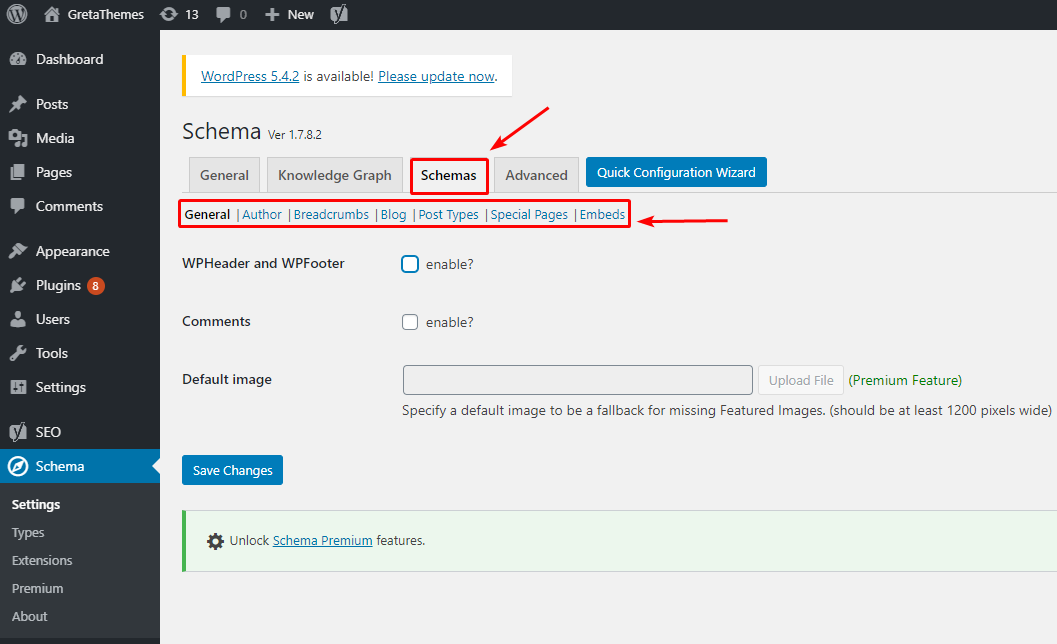Go to Appearance in the sidebar

[72, 251]
